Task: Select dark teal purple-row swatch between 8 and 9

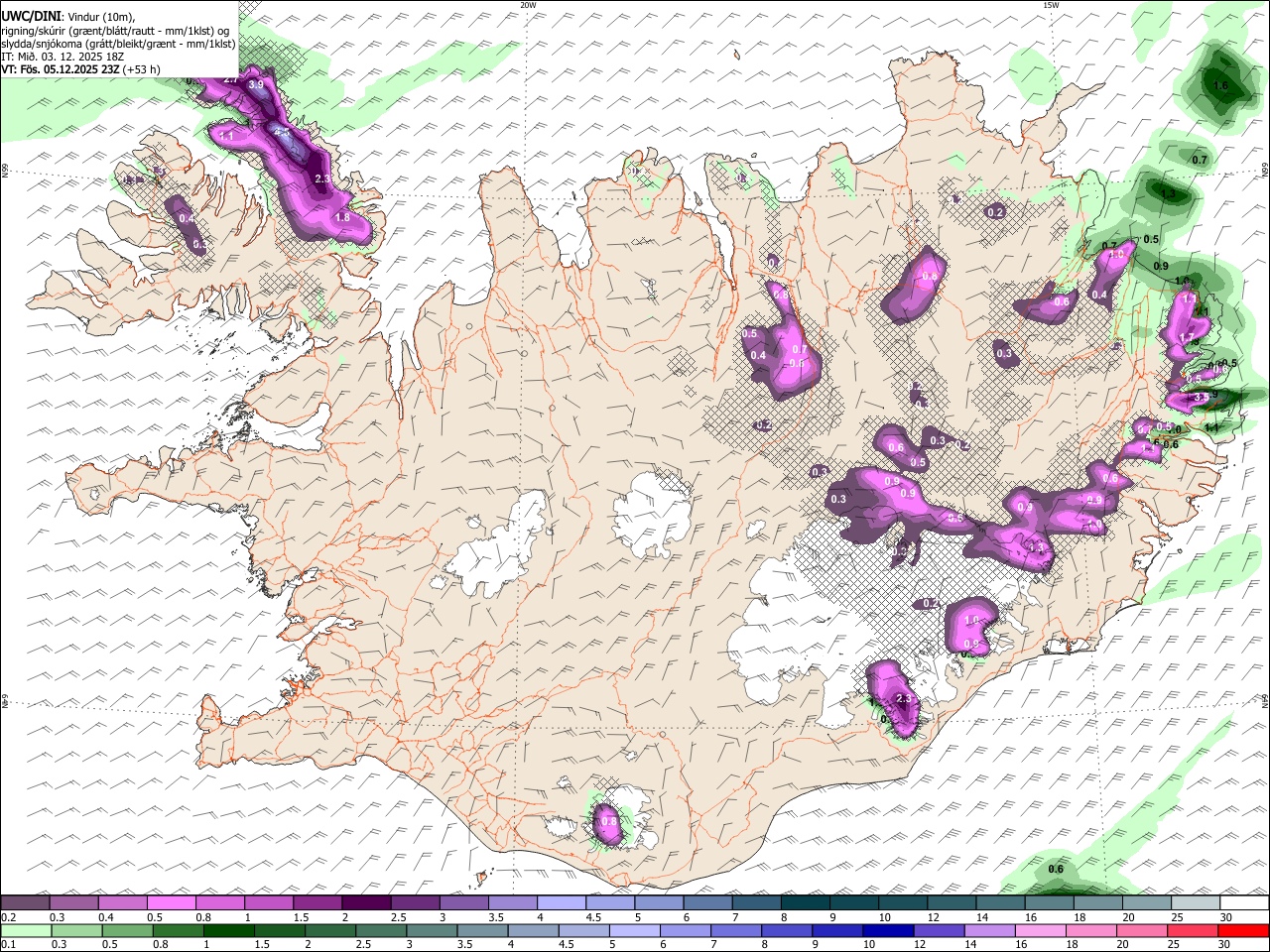Action: 805,903
